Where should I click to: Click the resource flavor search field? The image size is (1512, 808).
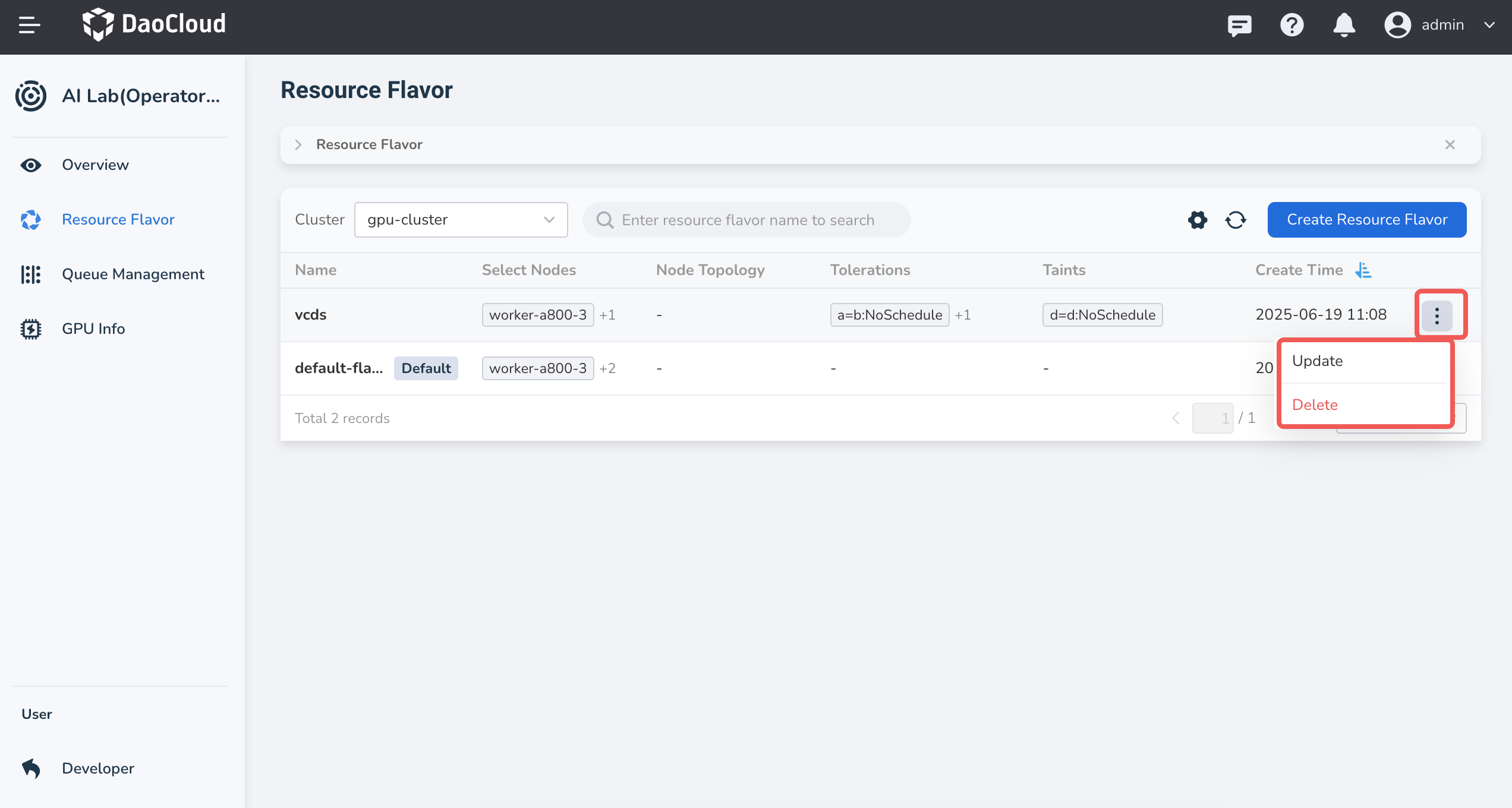point(747,220)
